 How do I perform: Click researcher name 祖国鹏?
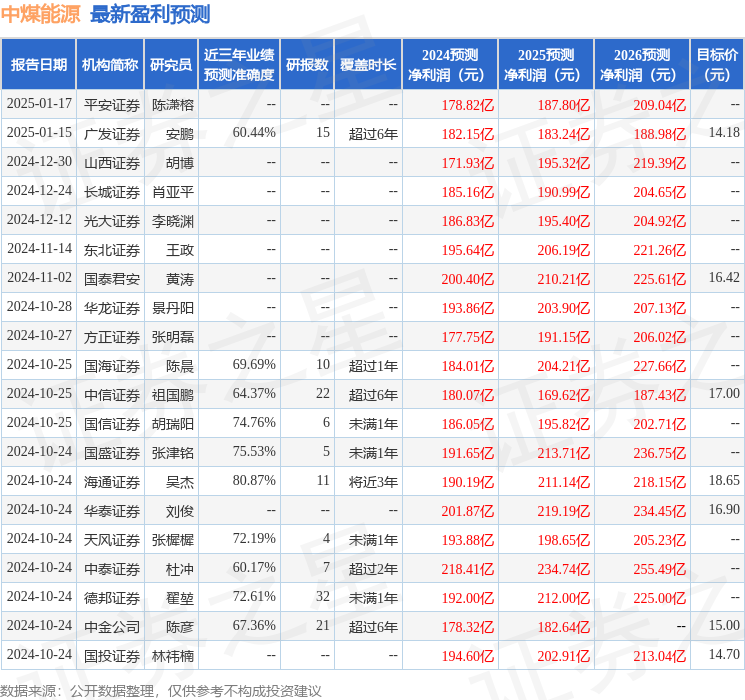point(173,395)
